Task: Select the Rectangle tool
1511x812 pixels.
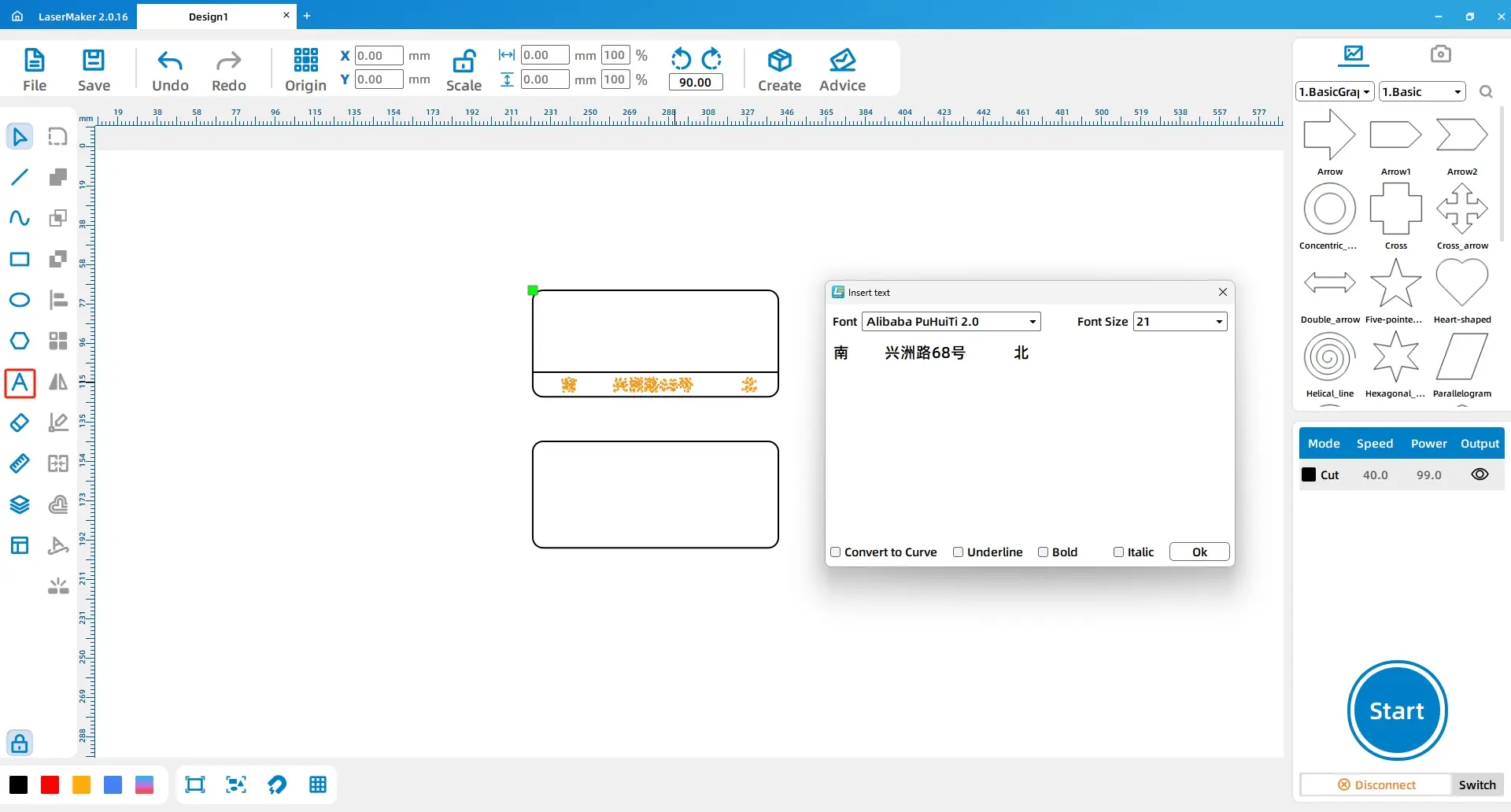Action: [20, 259]
